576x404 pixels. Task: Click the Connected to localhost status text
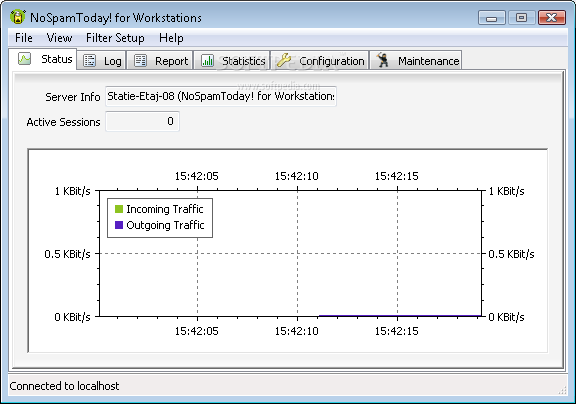(64, 386)
